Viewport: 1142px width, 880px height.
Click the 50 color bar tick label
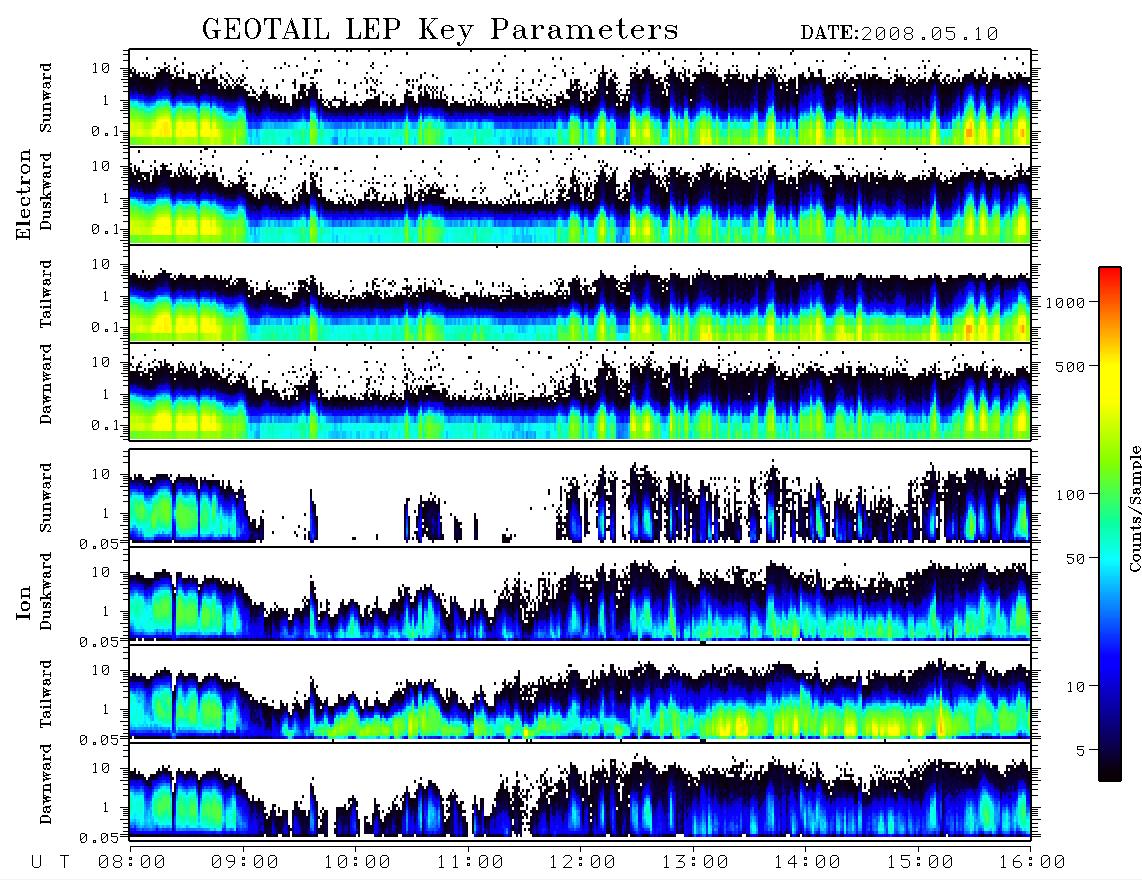point(1075,559)
